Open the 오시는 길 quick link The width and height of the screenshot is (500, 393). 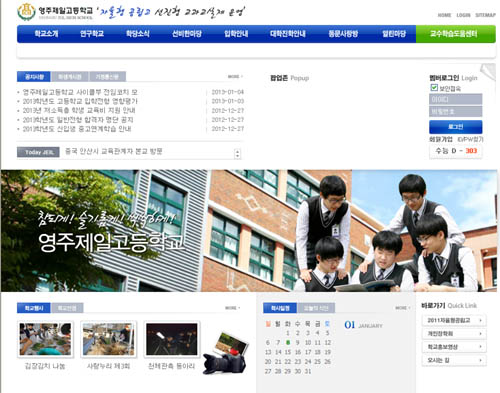coord(454,360)
